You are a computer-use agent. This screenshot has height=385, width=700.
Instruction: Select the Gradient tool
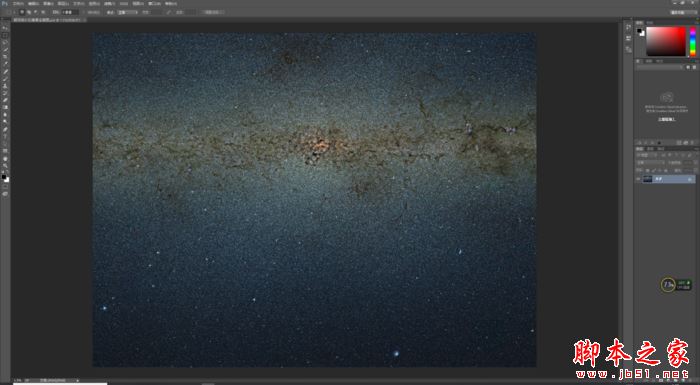tap(5, 107)
